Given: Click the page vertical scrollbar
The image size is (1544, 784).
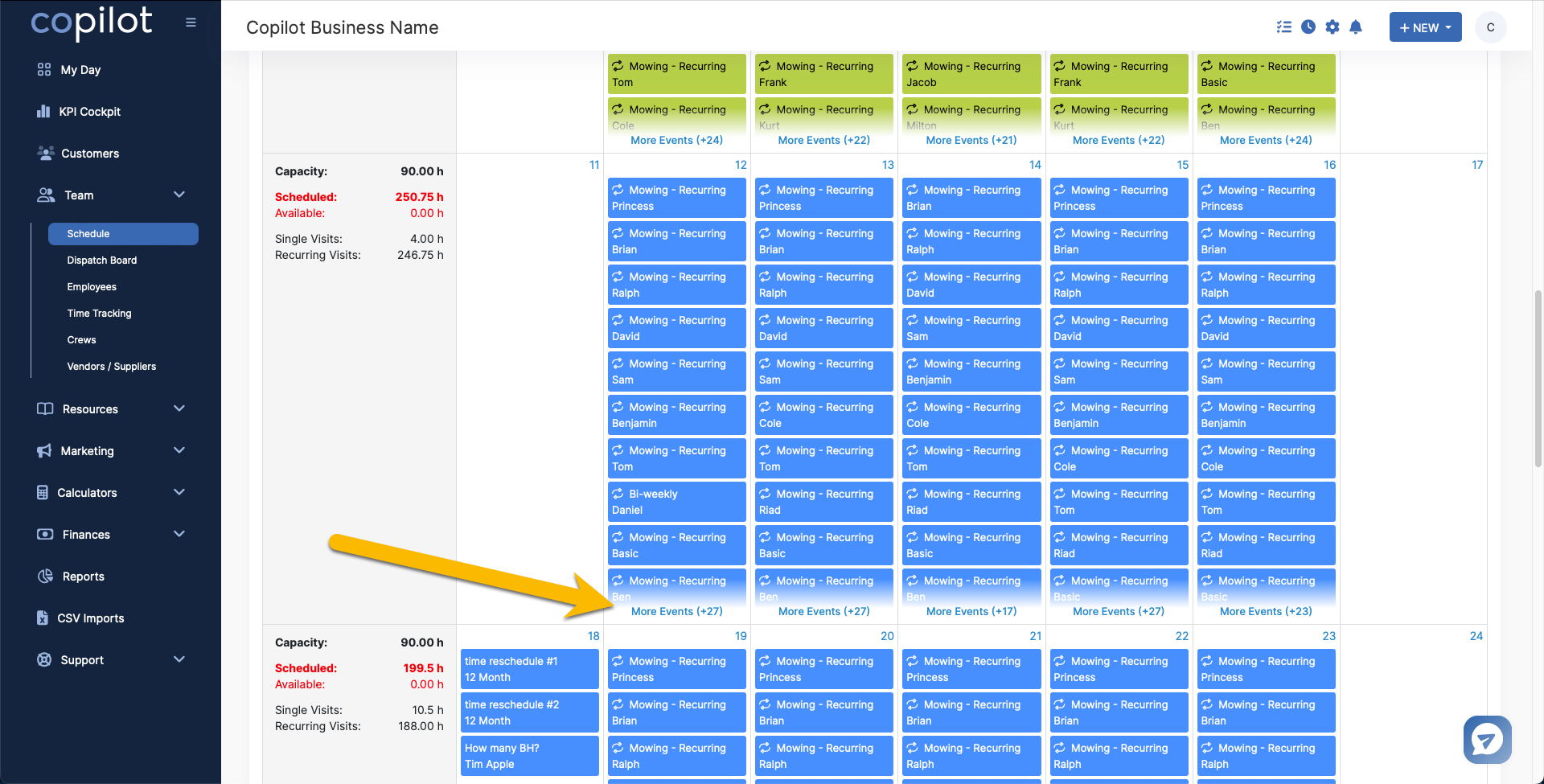Looking at the screenshot, I should tap(1538, 378).
